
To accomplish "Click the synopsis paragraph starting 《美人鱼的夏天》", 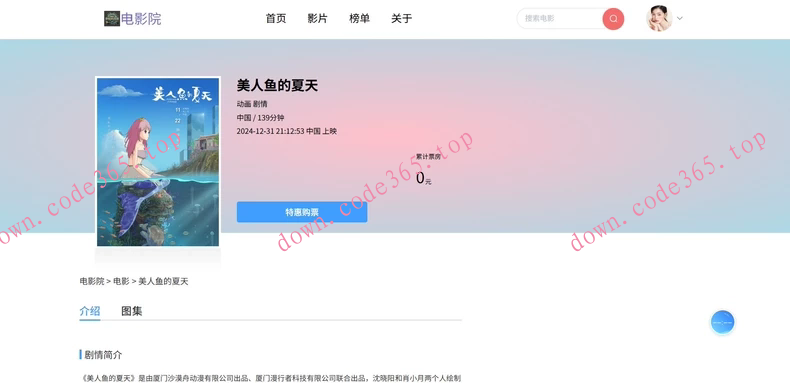I will tap(270, 378).
